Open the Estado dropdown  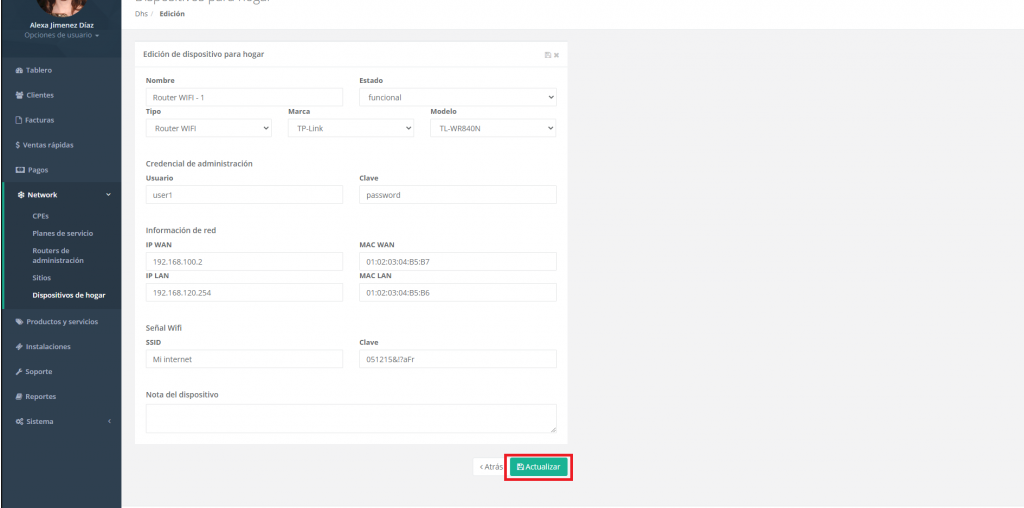457,98
